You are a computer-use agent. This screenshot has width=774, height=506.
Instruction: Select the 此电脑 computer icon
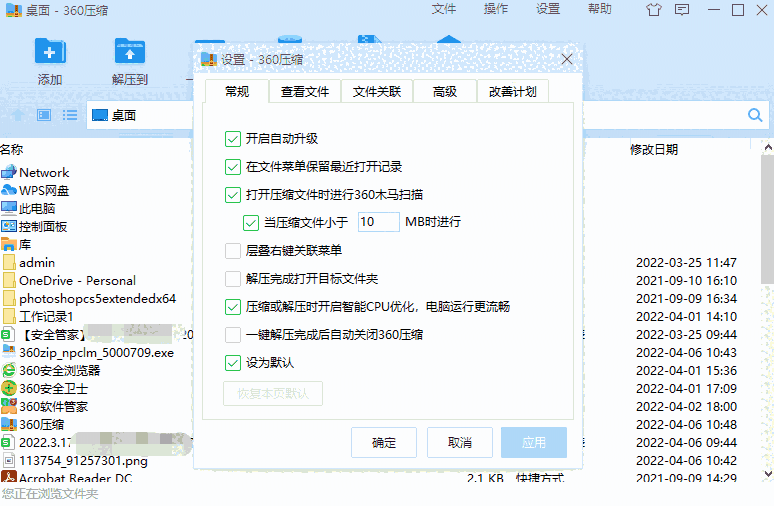(9, 208)
